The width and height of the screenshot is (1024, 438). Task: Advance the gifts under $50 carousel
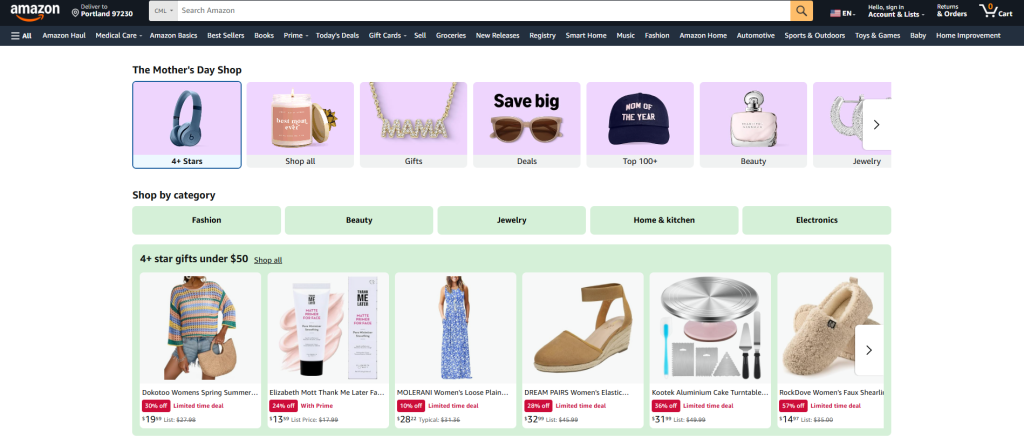(x=868, y=350)
